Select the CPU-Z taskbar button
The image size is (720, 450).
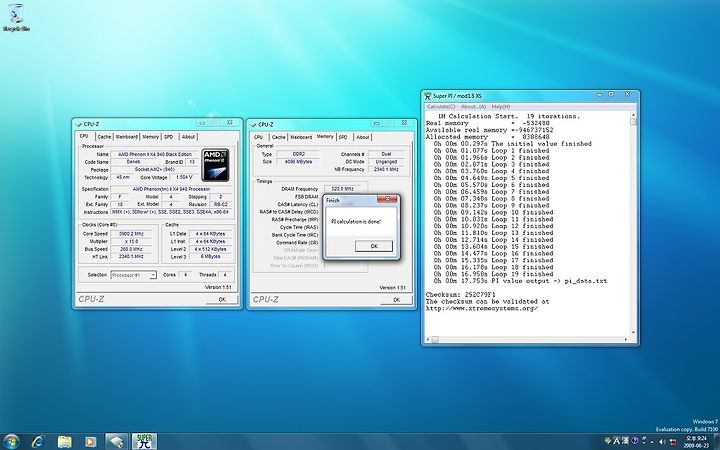(x=117, y=442)
